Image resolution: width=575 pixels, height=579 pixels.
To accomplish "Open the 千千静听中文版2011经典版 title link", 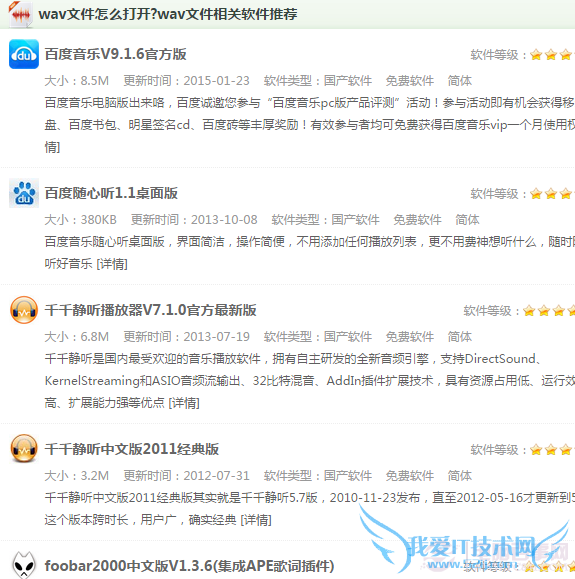I will coord(132,449).
